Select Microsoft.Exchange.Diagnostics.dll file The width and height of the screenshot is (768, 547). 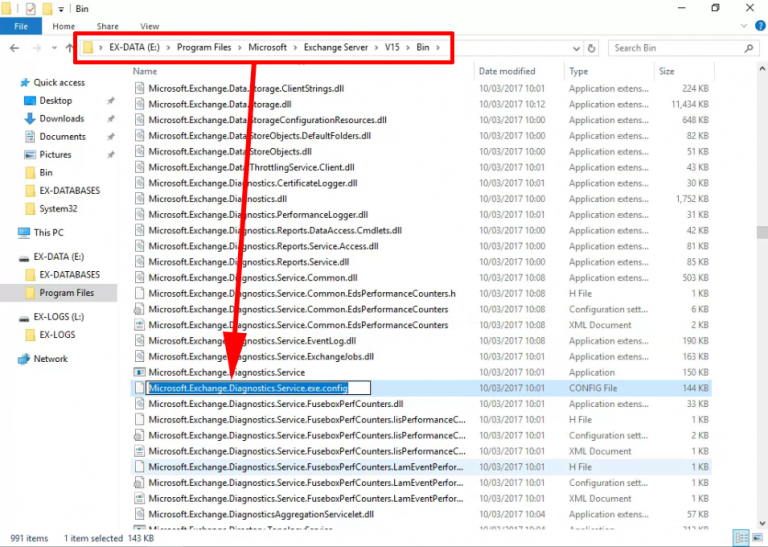(218, 199)
